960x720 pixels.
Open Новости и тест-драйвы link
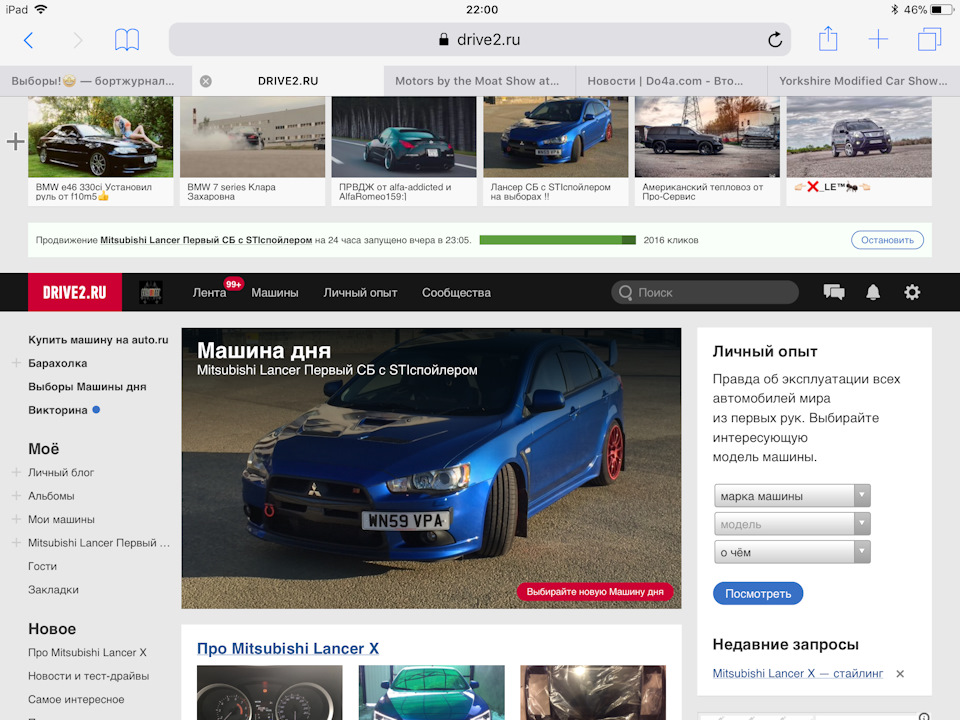(88, 676)
